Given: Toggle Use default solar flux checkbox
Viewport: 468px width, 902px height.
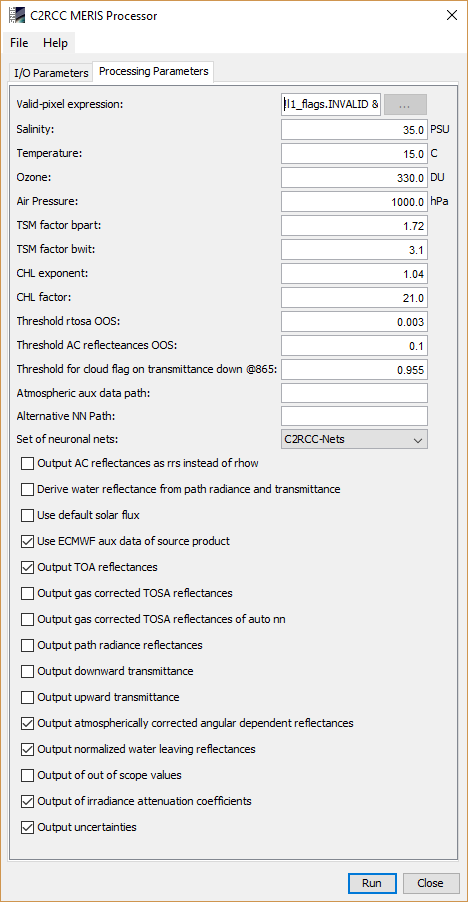Looking at the screenshot, I should [x=28, y=515].
